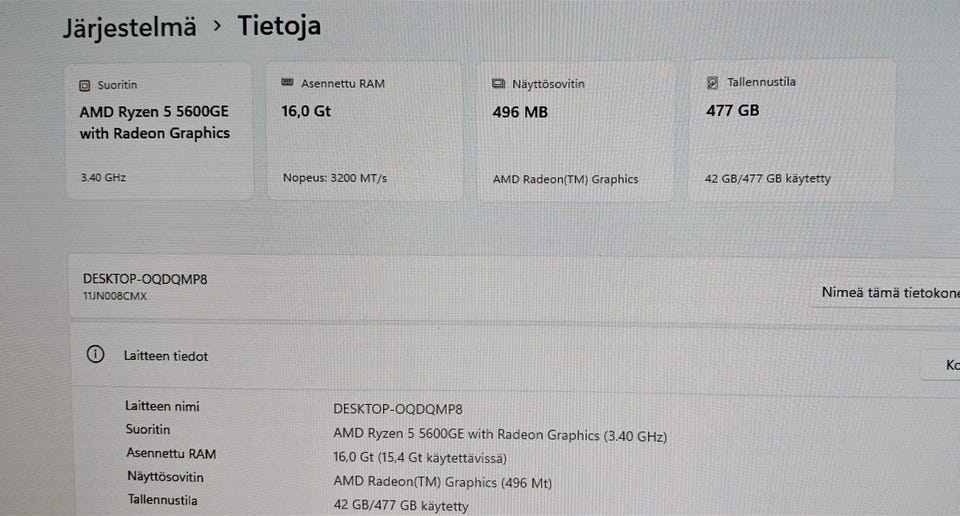The image size is (960, 516).
Task: Click DESKTOP-OQDQMP8 value in Laitteen nimi row
Action: tap(398, 409)
